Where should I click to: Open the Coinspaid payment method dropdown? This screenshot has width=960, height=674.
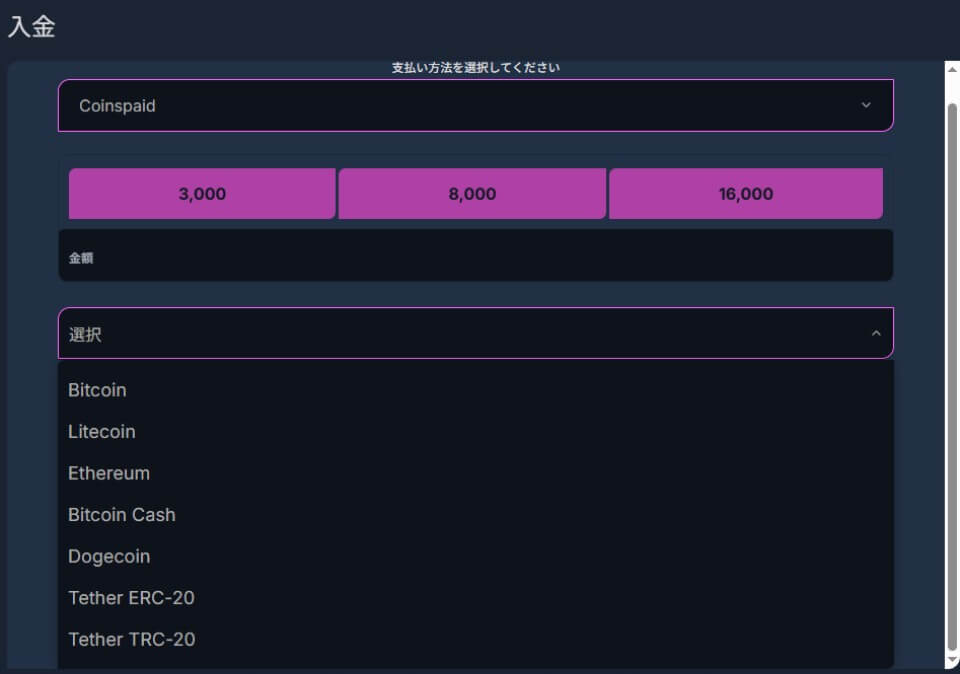[x=476, y=105]
